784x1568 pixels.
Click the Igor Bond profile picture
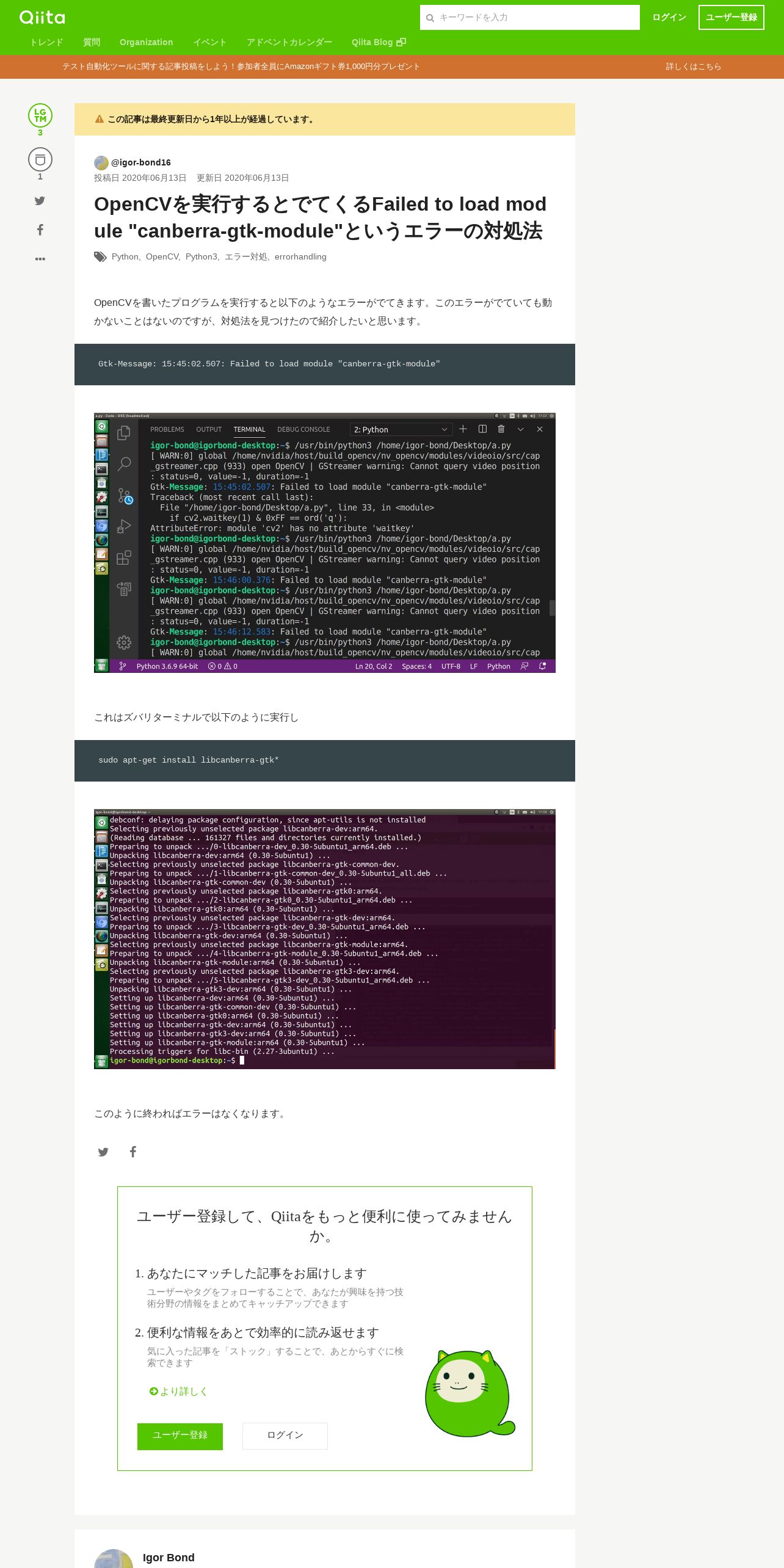114,1558
